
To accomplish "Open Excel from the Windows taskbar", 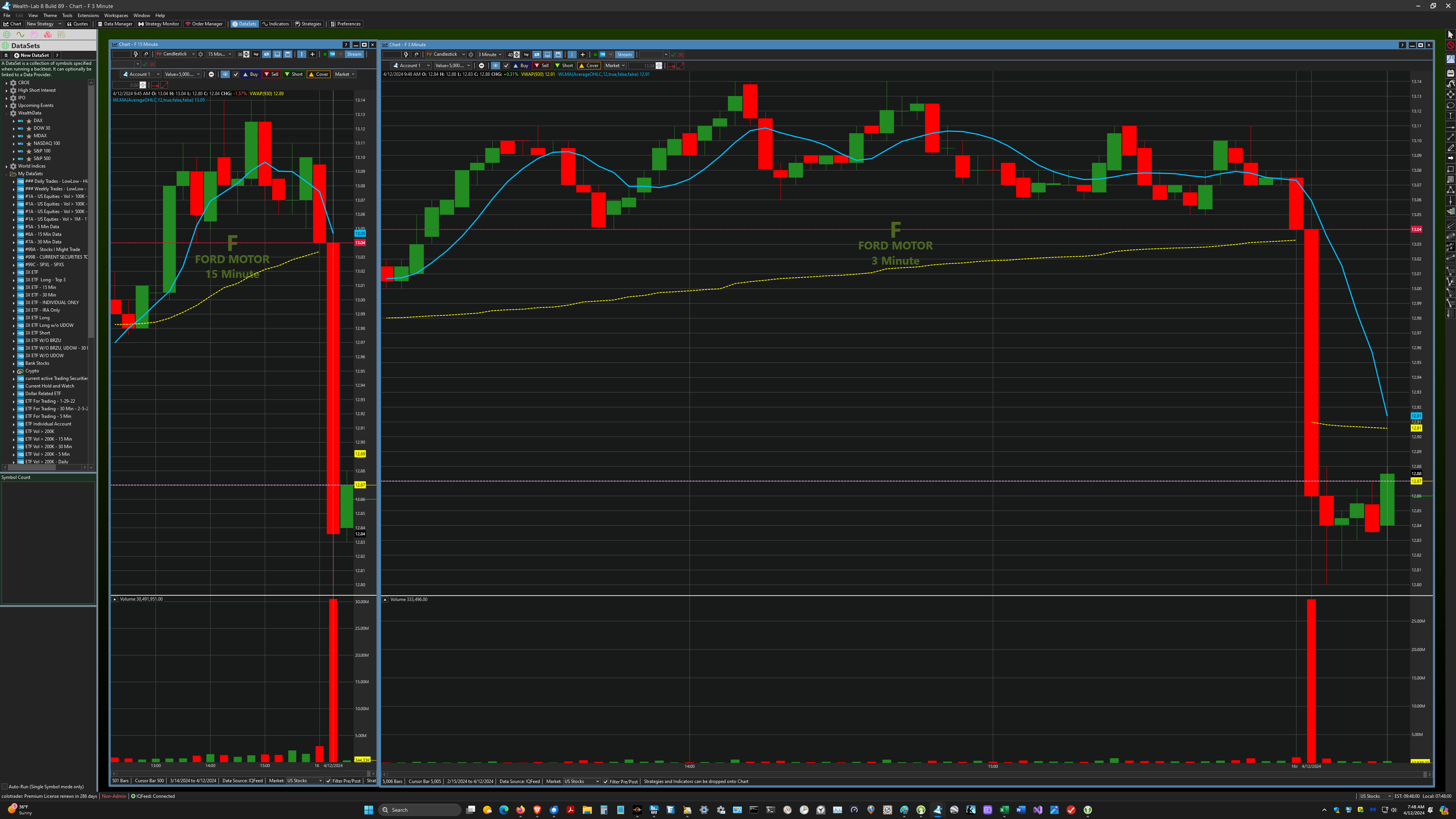I will pos(1004,810).
